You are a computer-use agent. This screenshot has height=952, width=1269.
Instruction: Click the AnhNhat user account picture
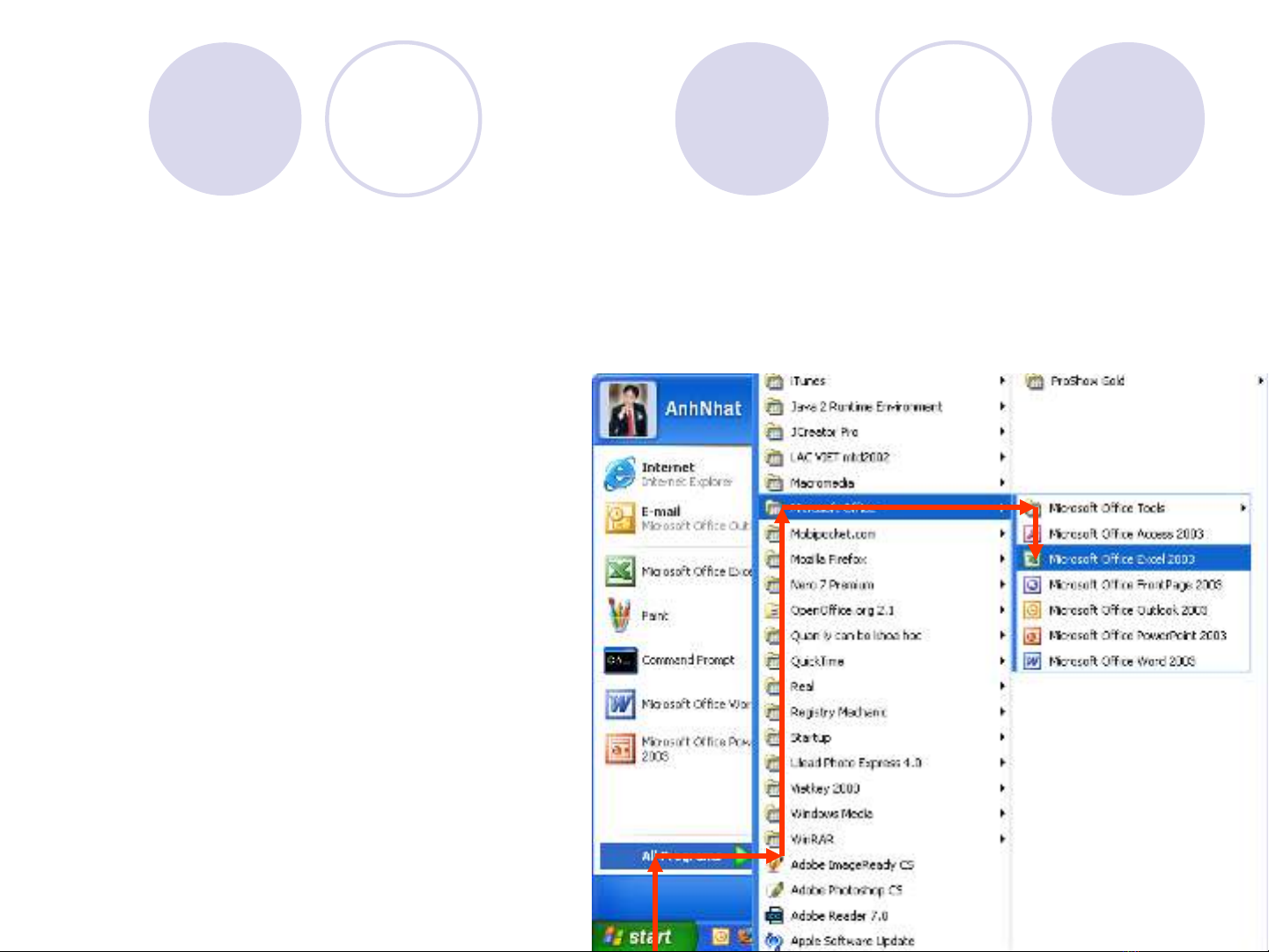pyautogui.click(x=628, y=410)
